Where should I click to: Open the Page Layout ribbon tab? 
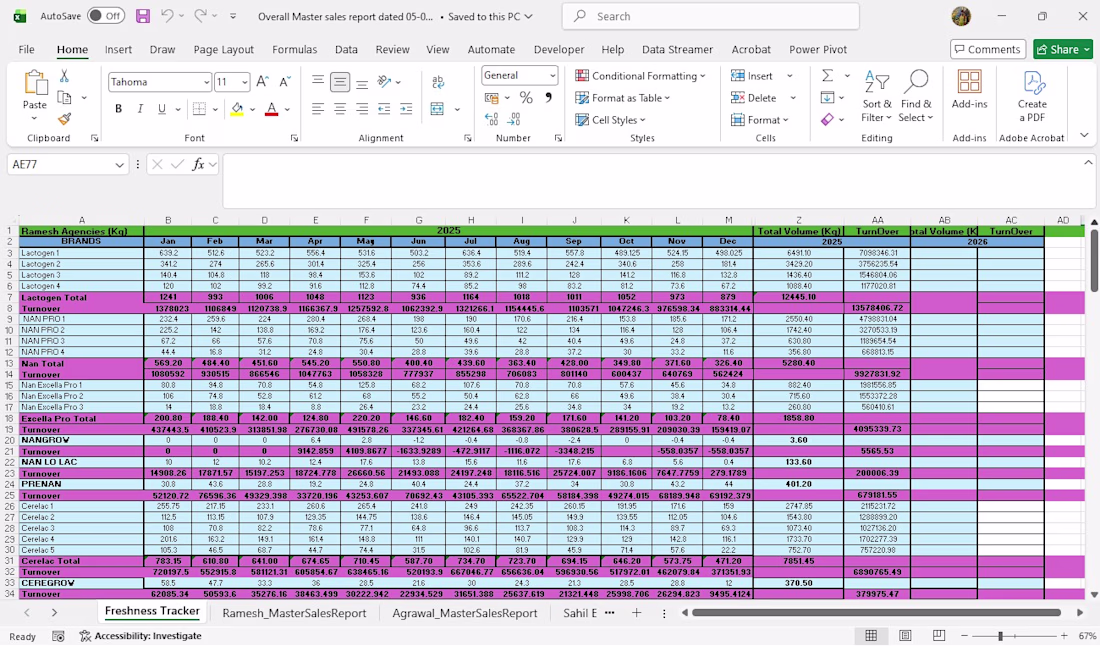click(223, 50)
